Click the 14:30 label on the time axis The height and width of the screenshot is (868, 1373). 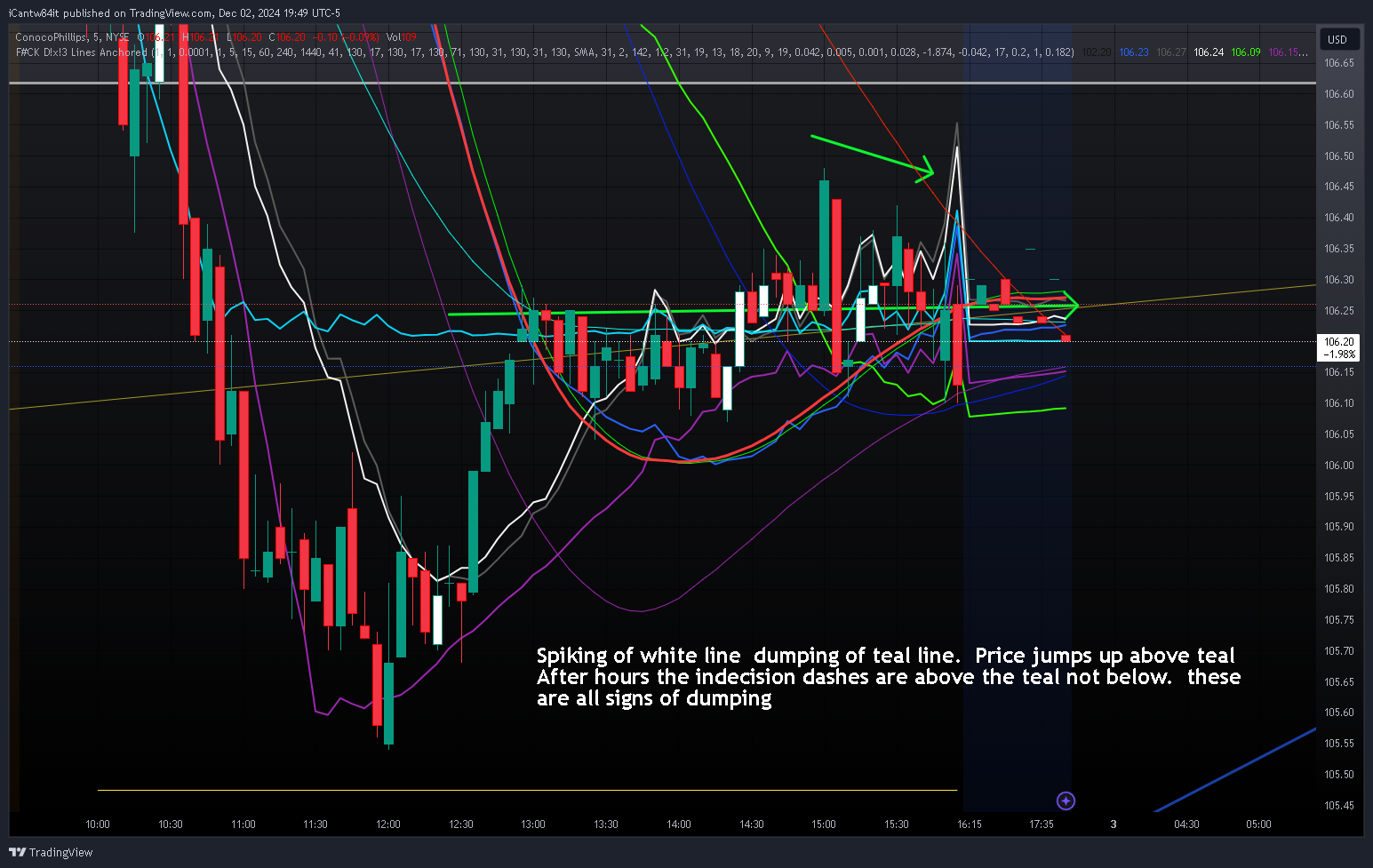[752, 824]
